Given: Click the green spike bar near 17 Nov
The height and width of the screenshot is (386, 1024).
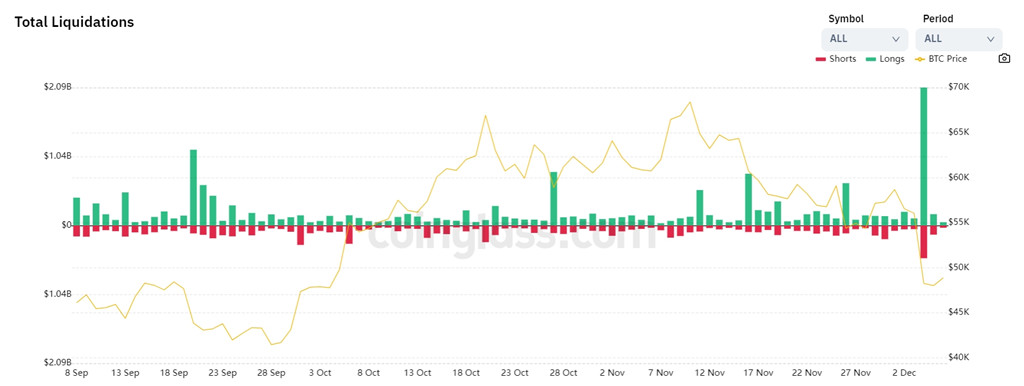Looking at the screenshot, I should [748, 200].
